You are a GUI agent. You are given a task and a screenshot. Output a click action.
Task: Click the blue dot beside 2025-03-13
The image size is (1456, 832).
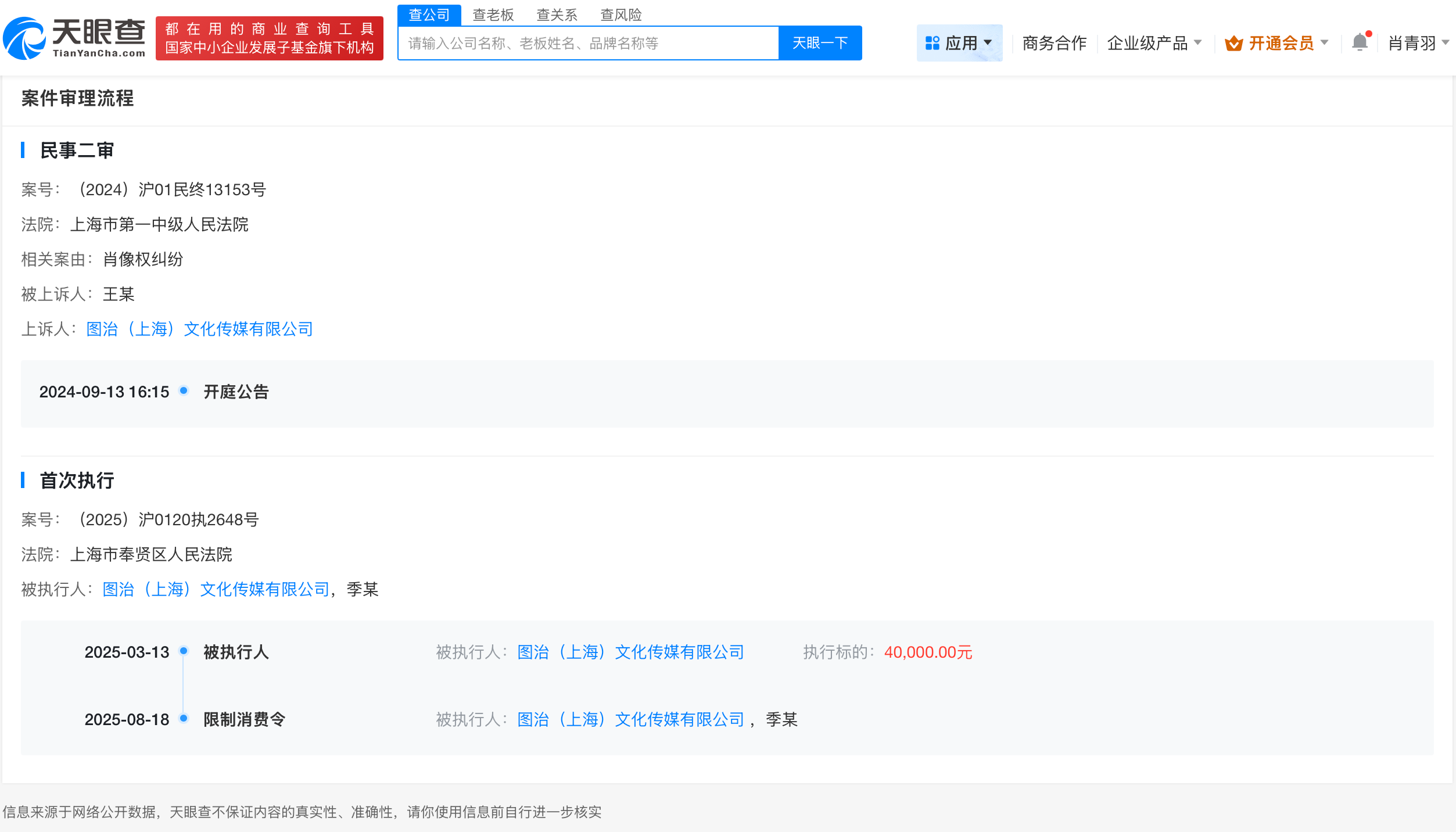pyautogui.click(x=184, y=652)
